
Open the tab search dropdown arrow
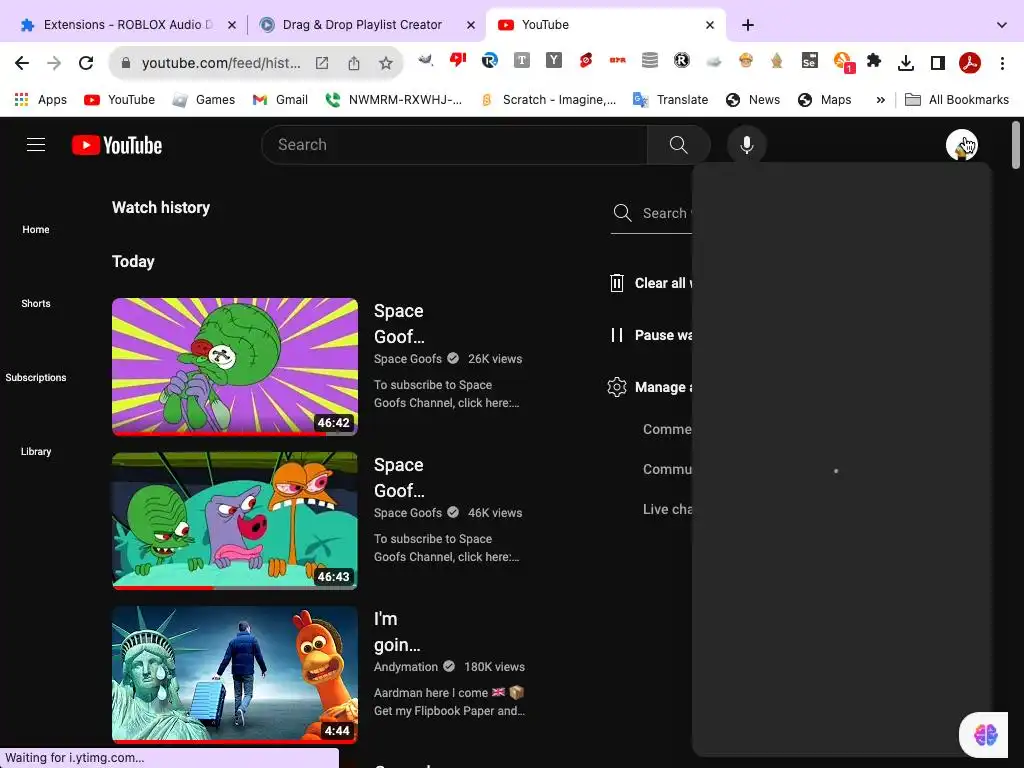pos(1002,25)
